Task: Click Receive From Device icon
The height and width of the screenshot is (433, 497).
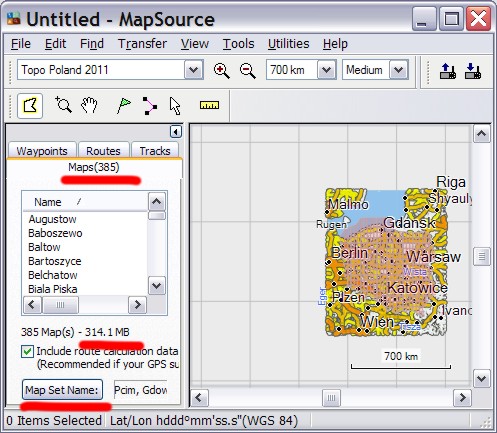Action: 473,71
